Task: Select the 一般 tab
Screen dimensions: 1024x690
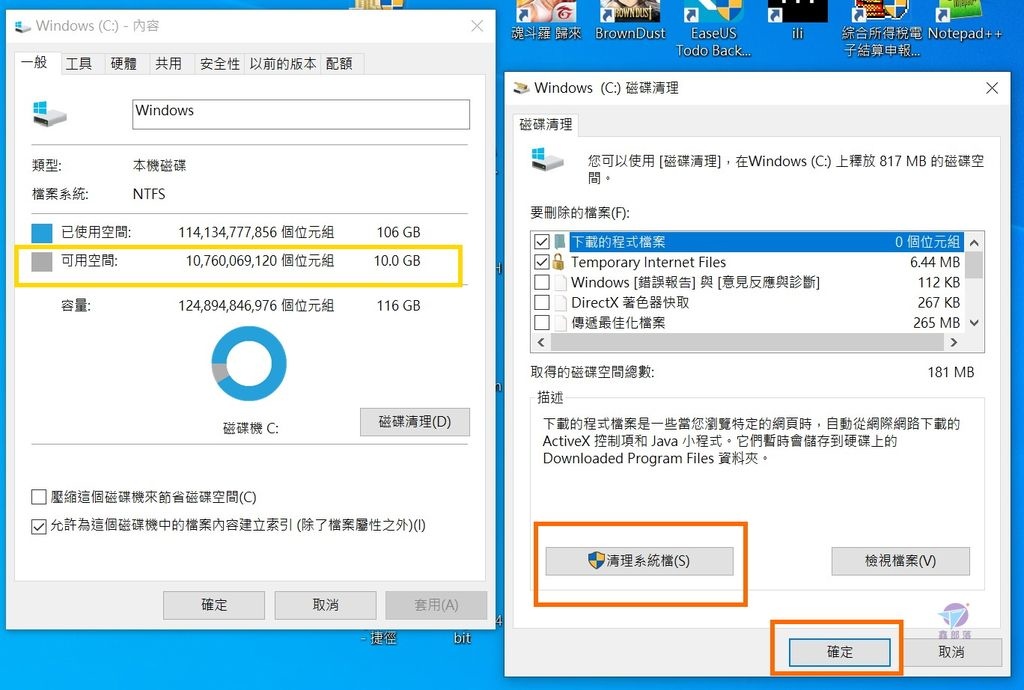Action: click(x=35, y=62)
